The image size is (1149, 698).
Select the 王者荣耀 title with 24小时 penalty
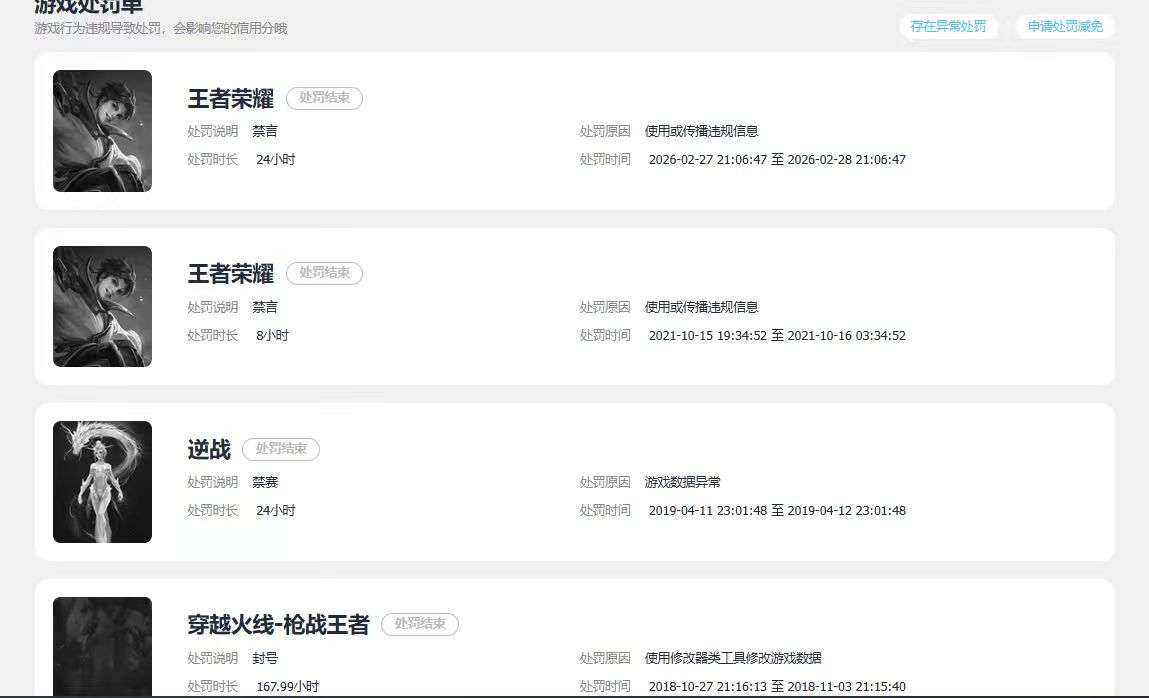coord(230,98)
